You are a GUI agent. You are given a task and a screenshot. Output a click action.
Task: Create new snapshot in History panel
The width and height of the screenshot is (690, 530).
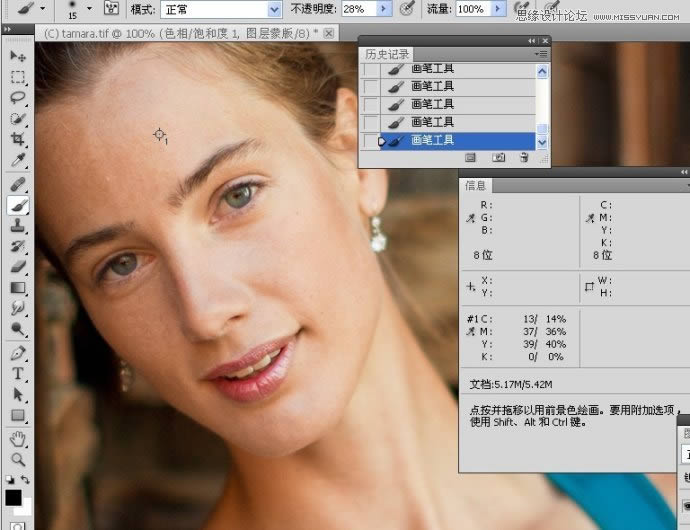pyautogui.click(x=498, y=158)
